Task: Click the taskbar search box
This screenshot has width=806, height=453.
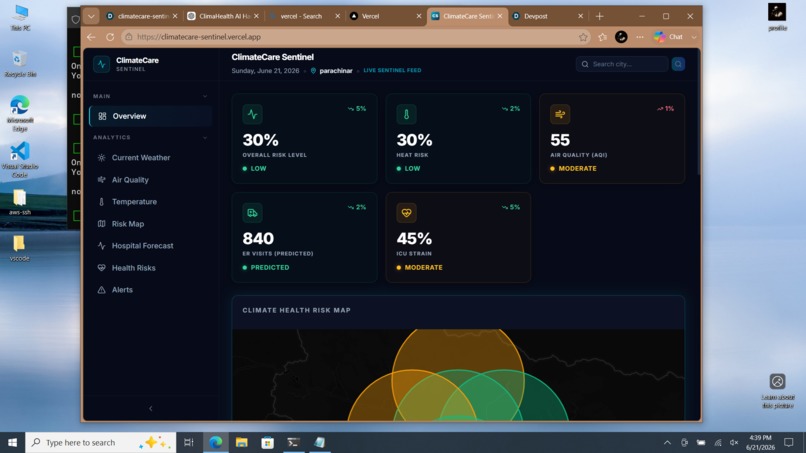Action: 100,443
